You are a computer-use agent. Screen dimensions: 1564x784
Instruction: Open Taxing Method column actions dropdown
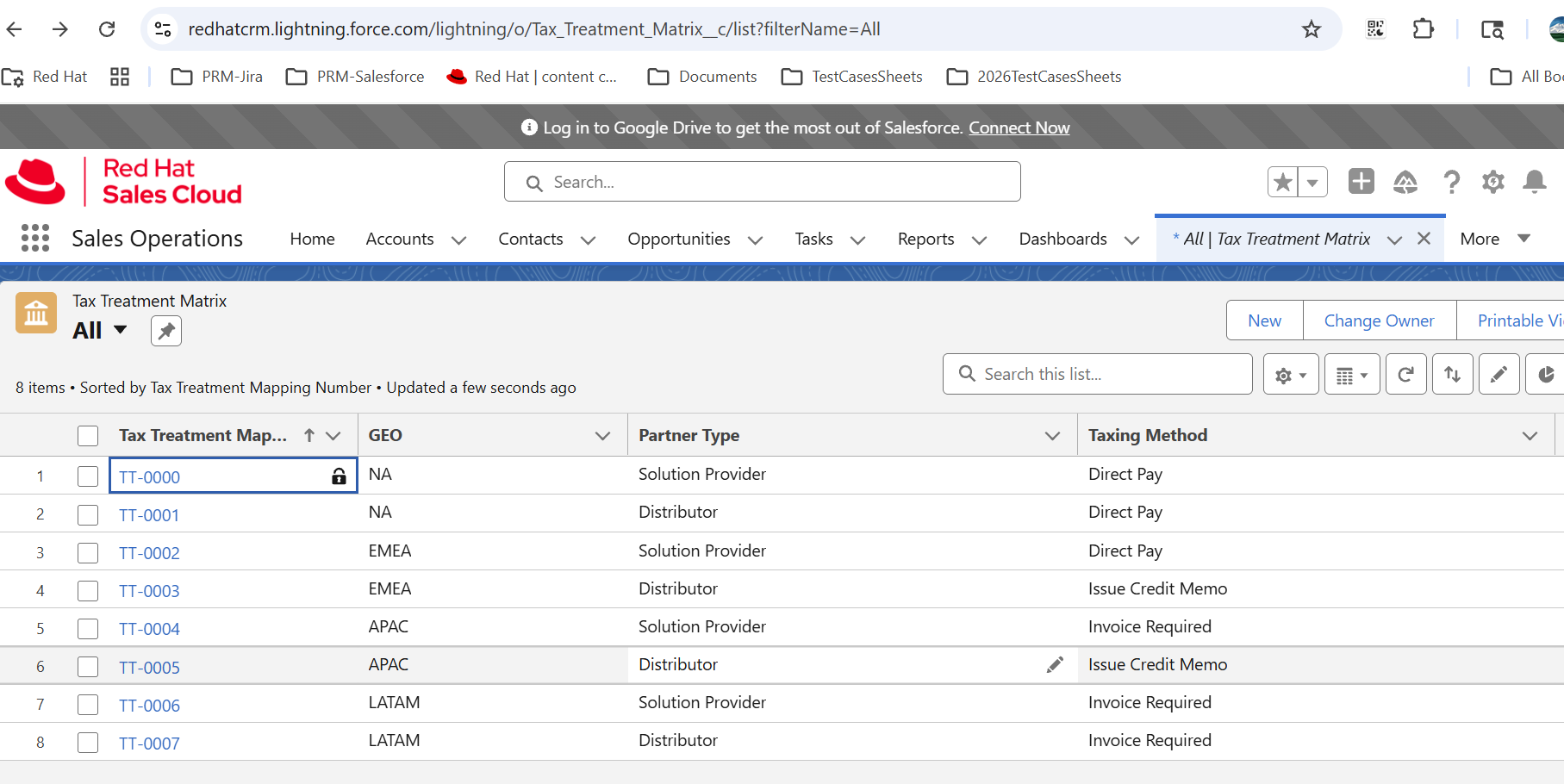pyautogui.click(x=1530, y=436)
